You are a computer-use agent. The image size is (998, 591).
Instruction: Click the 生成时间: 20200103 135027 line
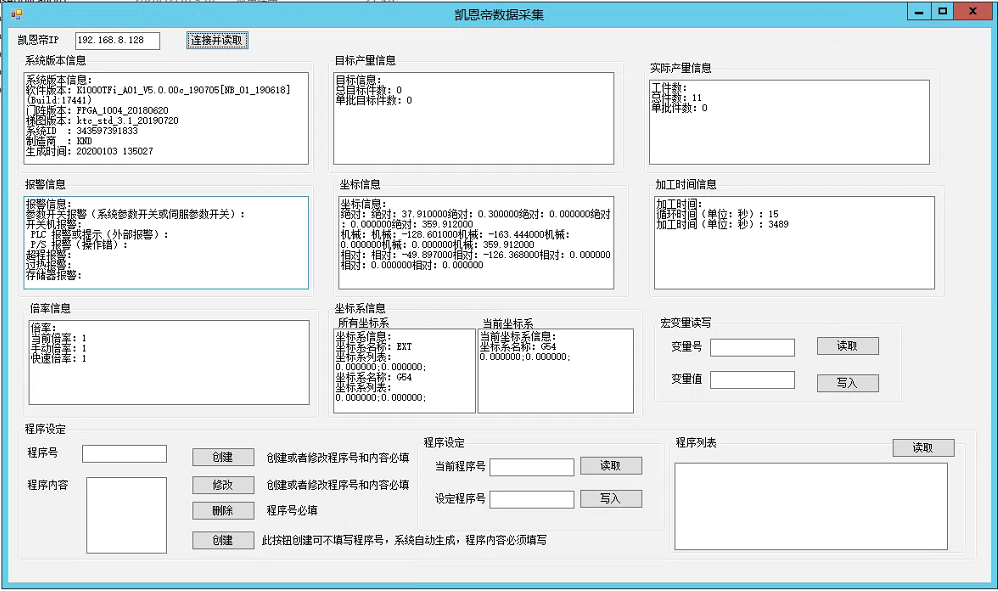89,151
